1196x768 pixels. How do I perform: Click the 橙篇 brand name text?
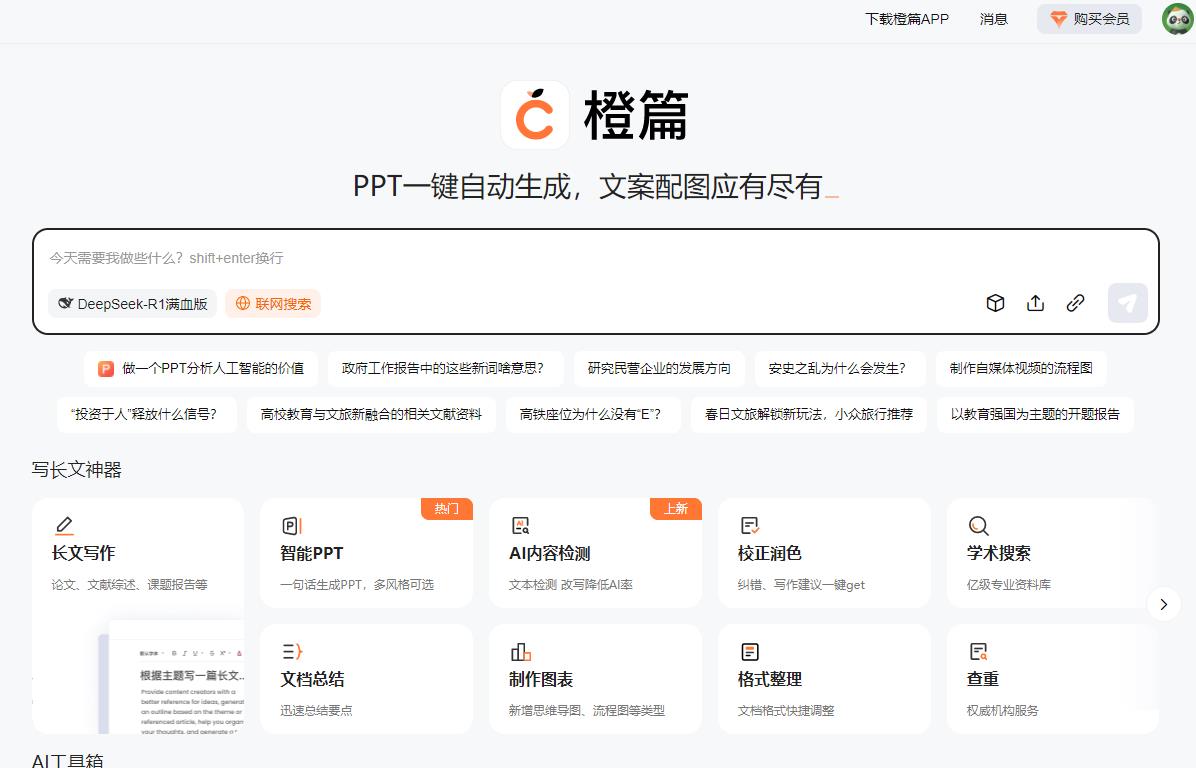[636, 116]
